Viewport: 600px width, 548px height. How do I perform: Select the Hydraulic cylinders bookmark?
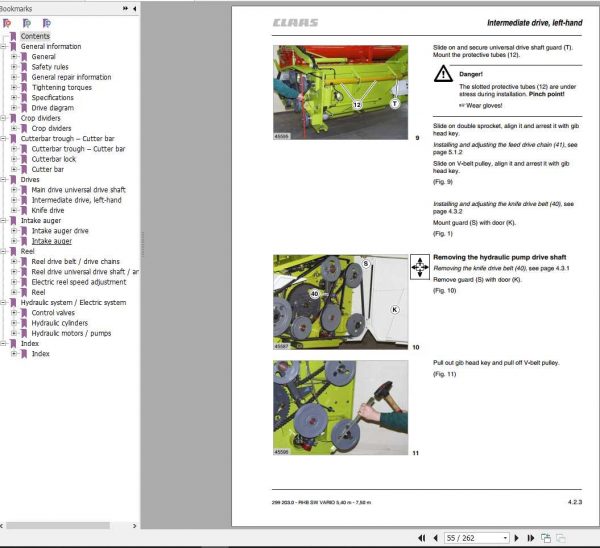[x=59, y=323]
